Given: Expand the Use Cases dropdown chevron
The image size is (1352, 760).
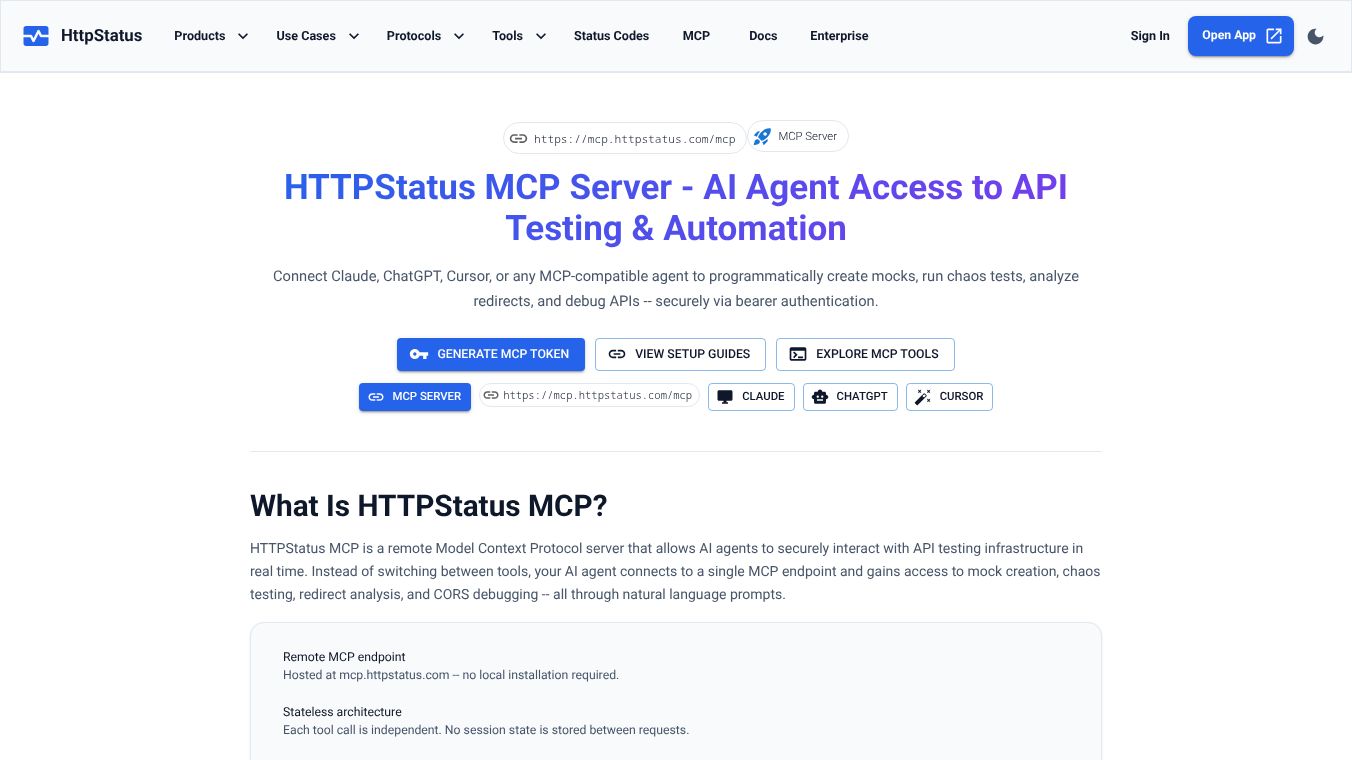Looking at the screenshot, I should 353,36.
